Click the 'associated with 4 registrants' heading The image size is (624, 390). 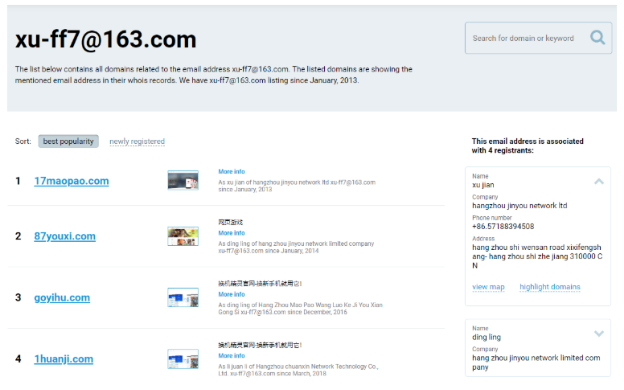coord(528,146)
